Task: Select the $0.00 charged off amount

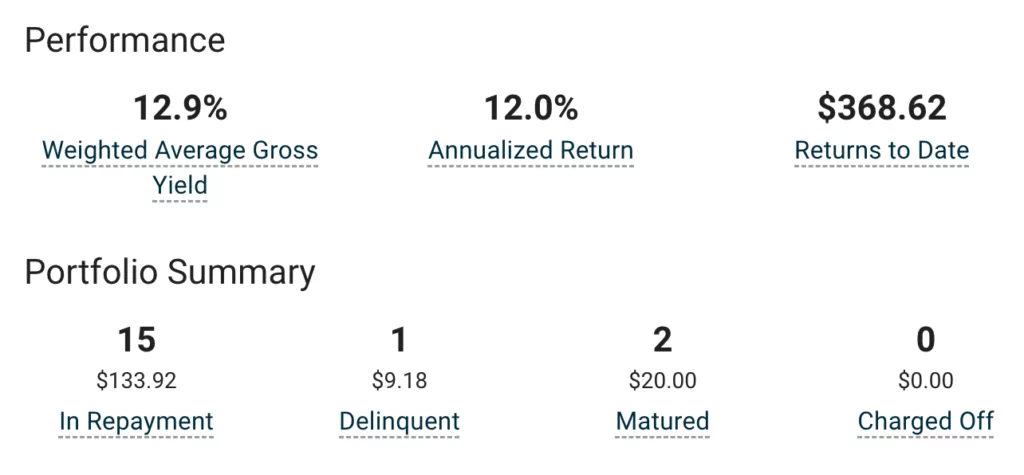Action: point(925,380)
